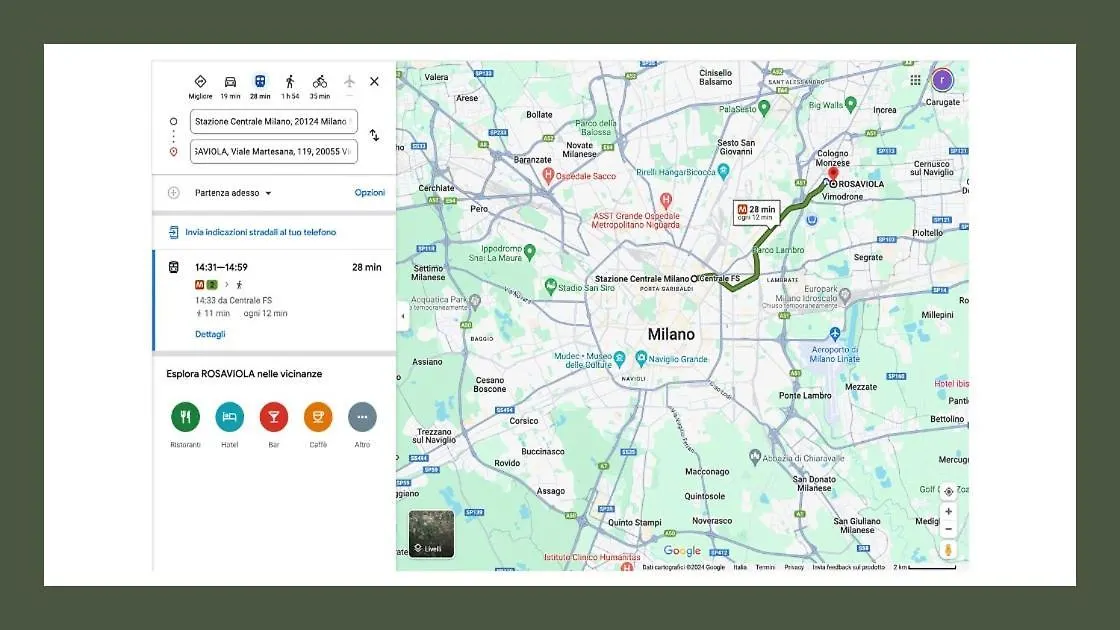The image size is (1120, 630).
Task: Open Dettagli for the transit route
Action: [x=210, y=334]
